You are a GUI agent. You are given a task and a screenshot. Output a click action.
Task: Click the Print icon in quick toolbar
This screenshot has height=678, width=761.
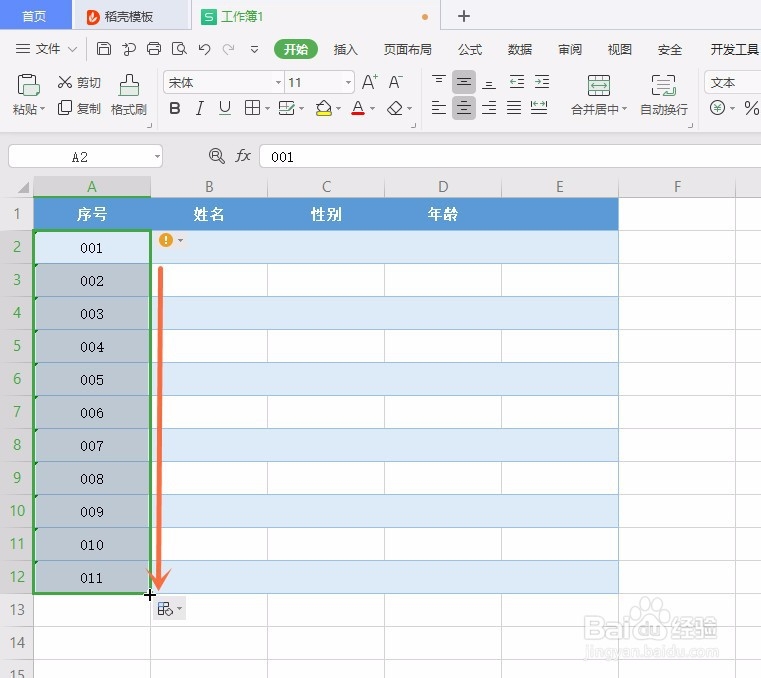click(x=154, y=49)
